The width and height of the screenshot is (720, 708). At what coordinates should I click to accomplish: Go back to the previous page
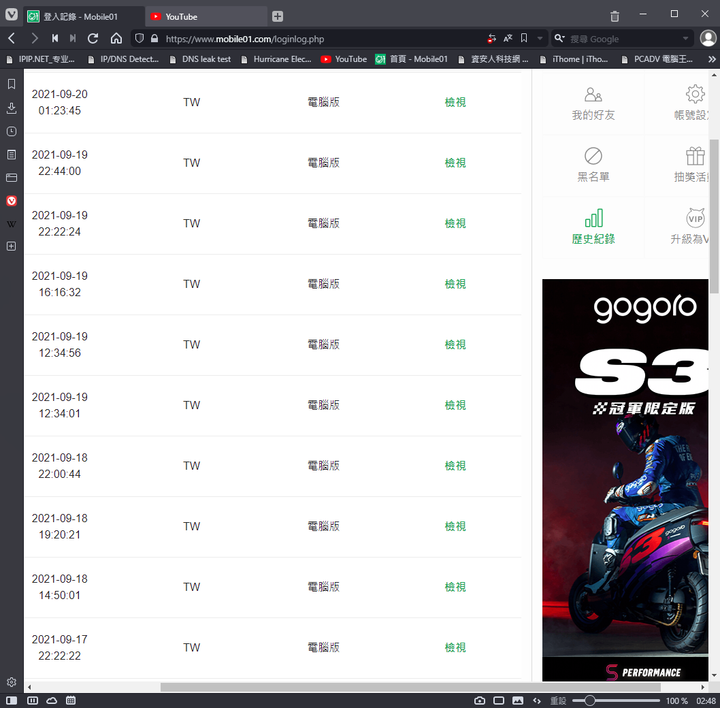coord(12,39)
